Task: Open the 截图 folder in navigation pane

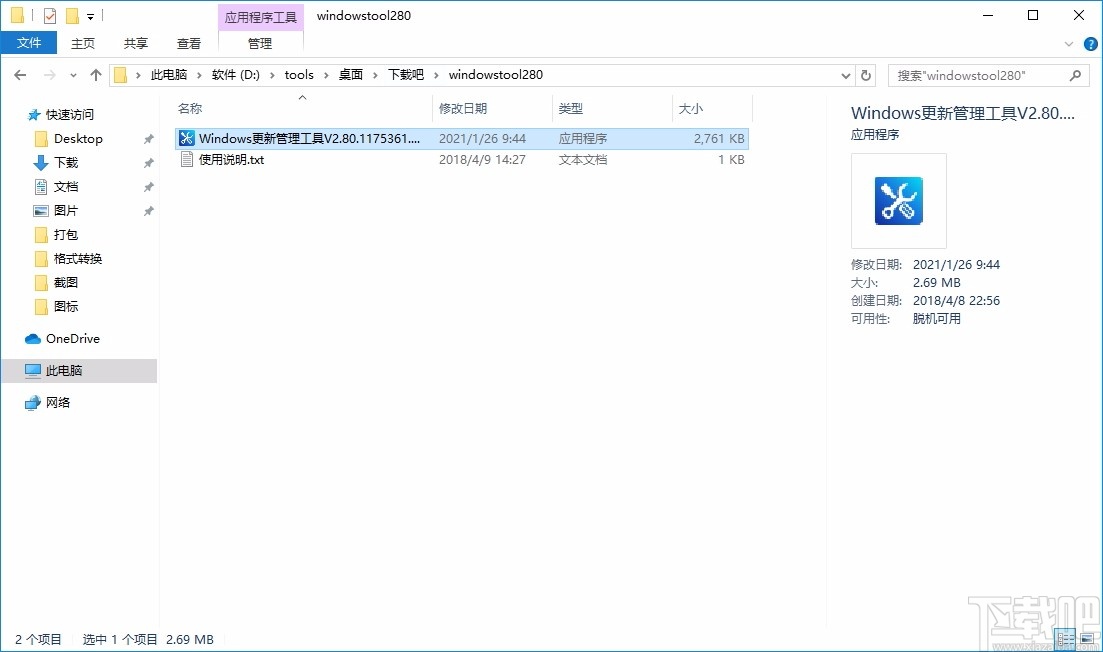Action: tap(66, 282)
